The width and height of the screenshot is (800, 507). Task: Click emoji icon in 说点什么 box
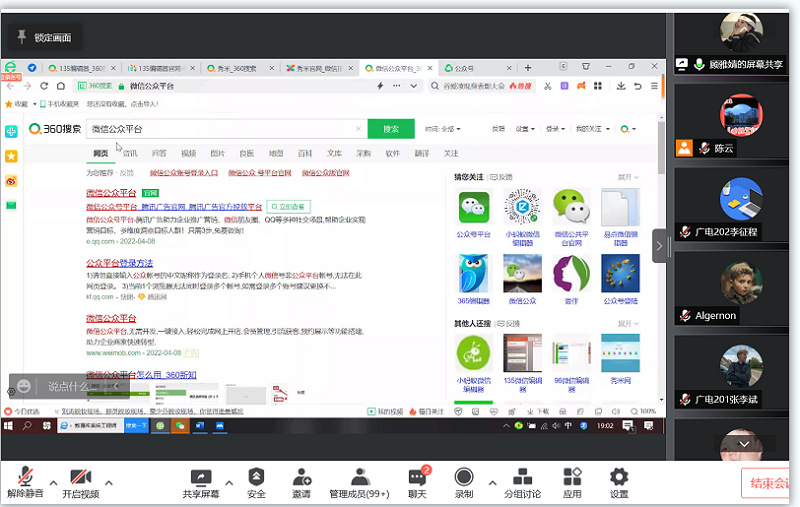point(24,386)
